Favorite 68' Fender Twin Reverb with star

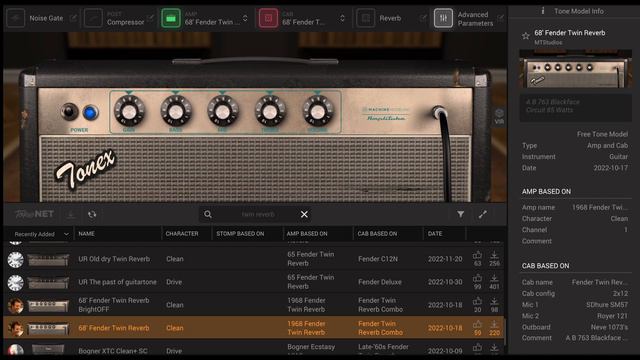click(525, 36)
